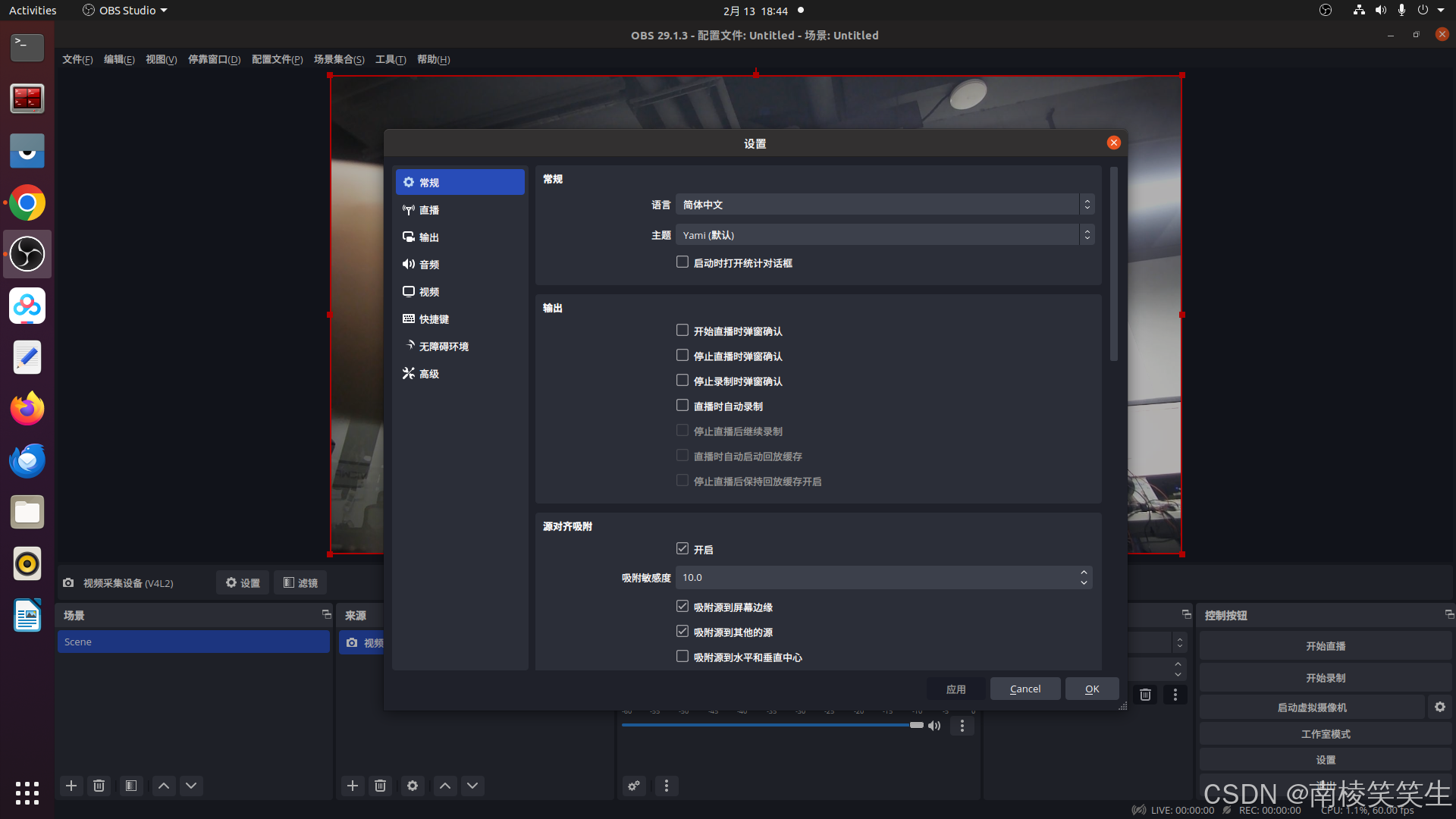The height and width of the screenshot is (819, 1456).
Task: Open advanced audio properties gears icon
Action: [x=634, y=786]
